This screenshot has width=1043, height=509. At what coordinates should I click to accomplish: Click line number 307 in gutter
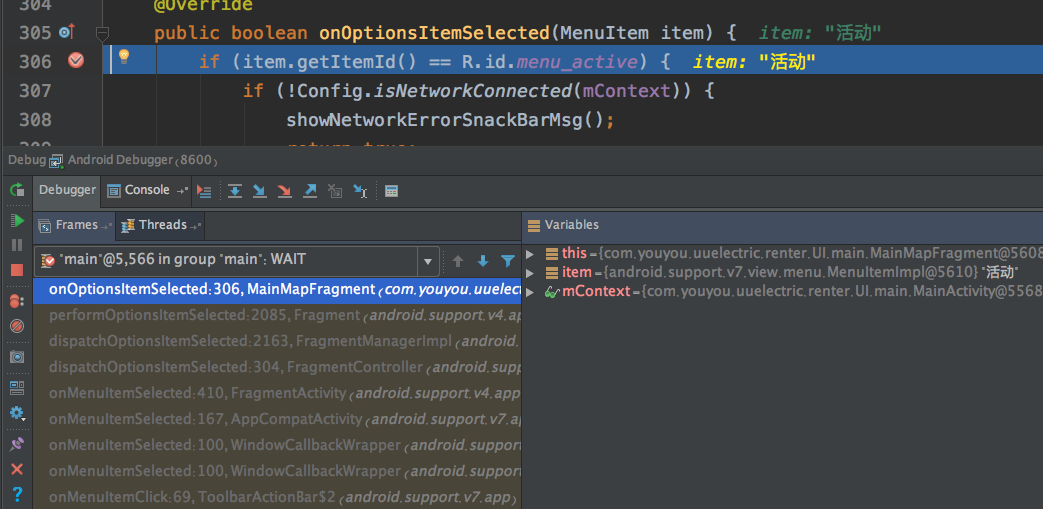[35, 90]
